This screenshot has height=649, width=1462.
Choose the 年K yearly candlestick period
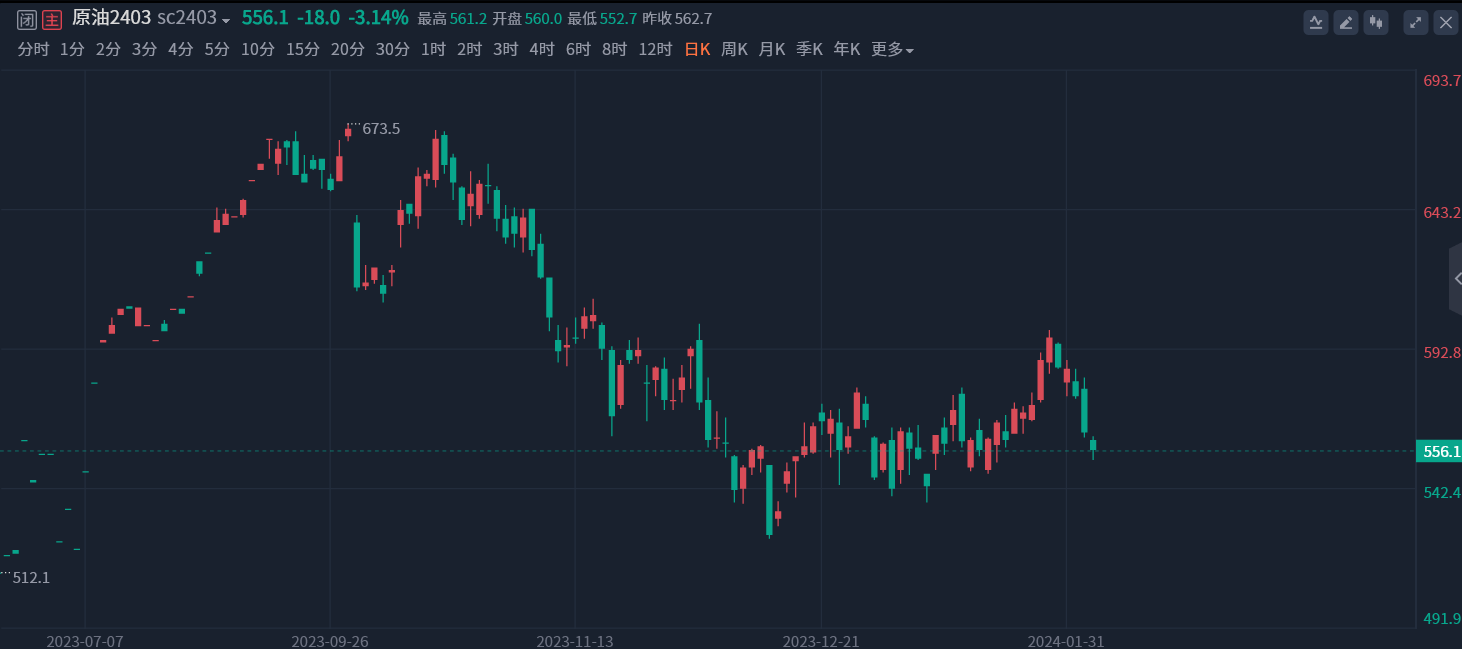pos(847,49)
